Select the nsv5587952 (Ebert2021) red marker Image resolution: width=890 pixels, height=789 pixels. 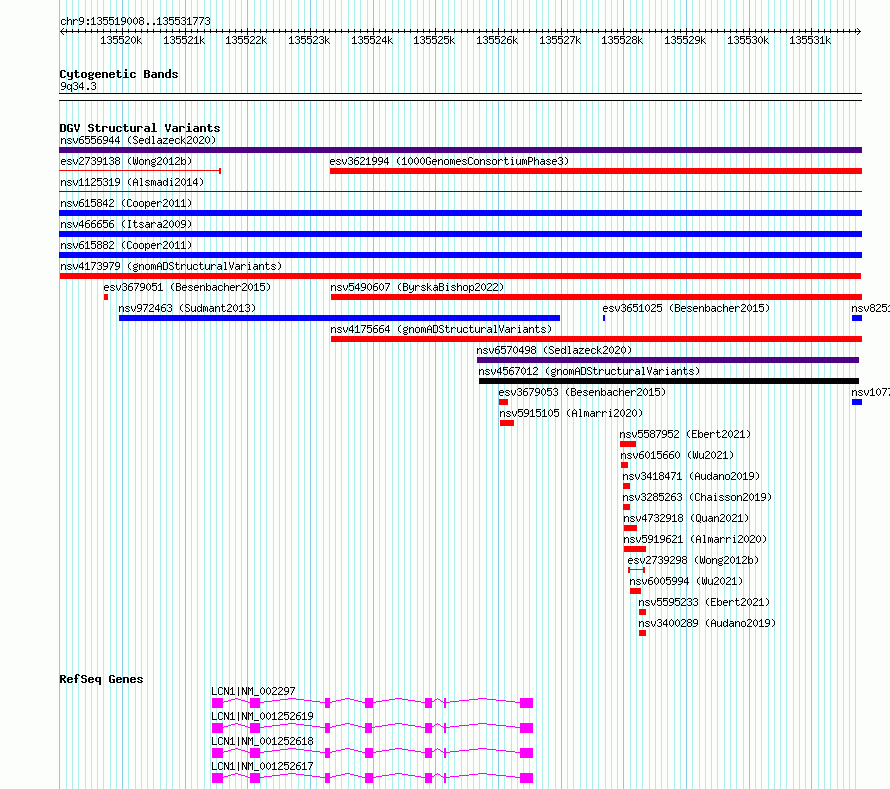tap(628, 444)
